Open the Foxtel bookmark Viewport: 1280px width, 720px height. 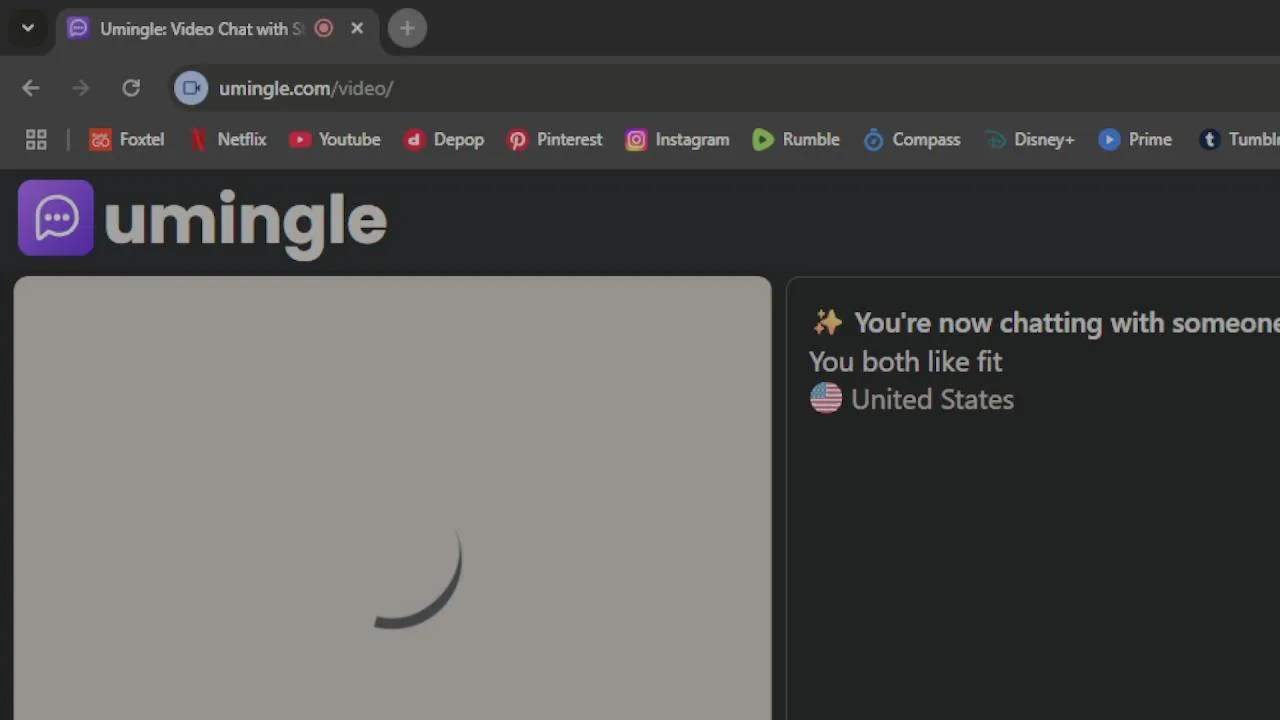click(127, 140)
